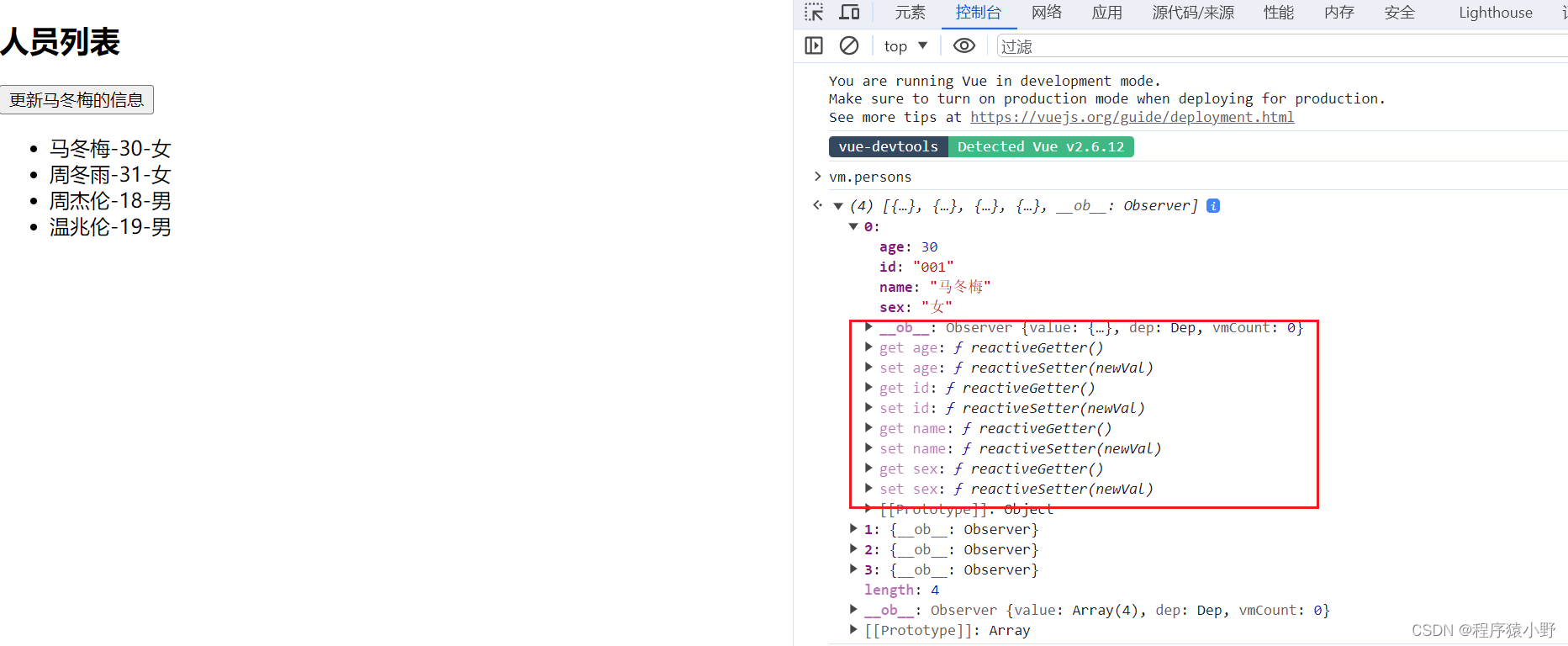Activate the inspect element picker icon
Image resolution: width=1568 pixels, height=646 pixels.
point(814,13)
